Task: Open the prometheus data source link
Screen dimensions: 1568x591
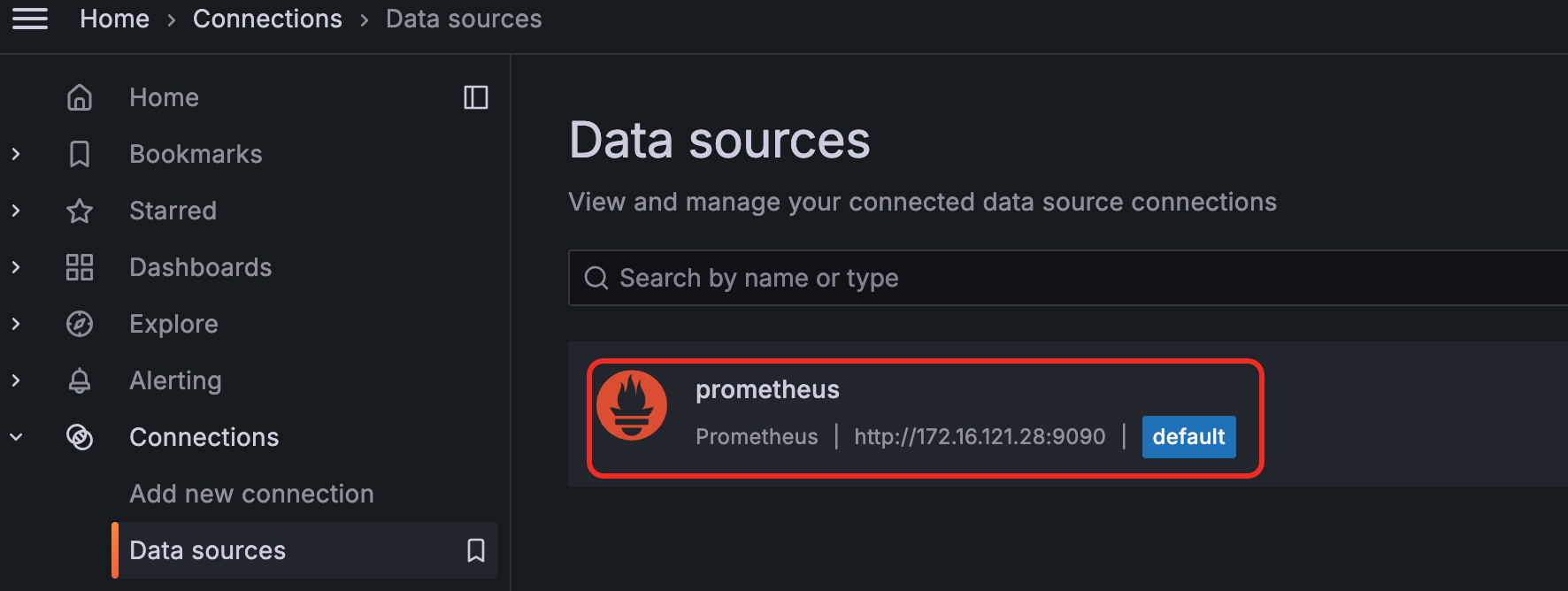Action: 767,390
